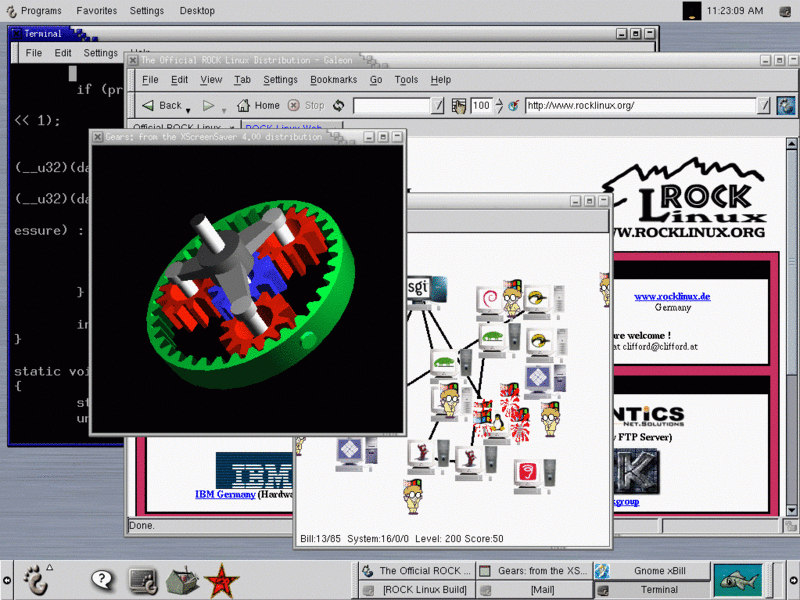The image size is (800, 600).
Task: Click the small icon in Galeon's status bar corner
Action: click(x=791, y=526)
